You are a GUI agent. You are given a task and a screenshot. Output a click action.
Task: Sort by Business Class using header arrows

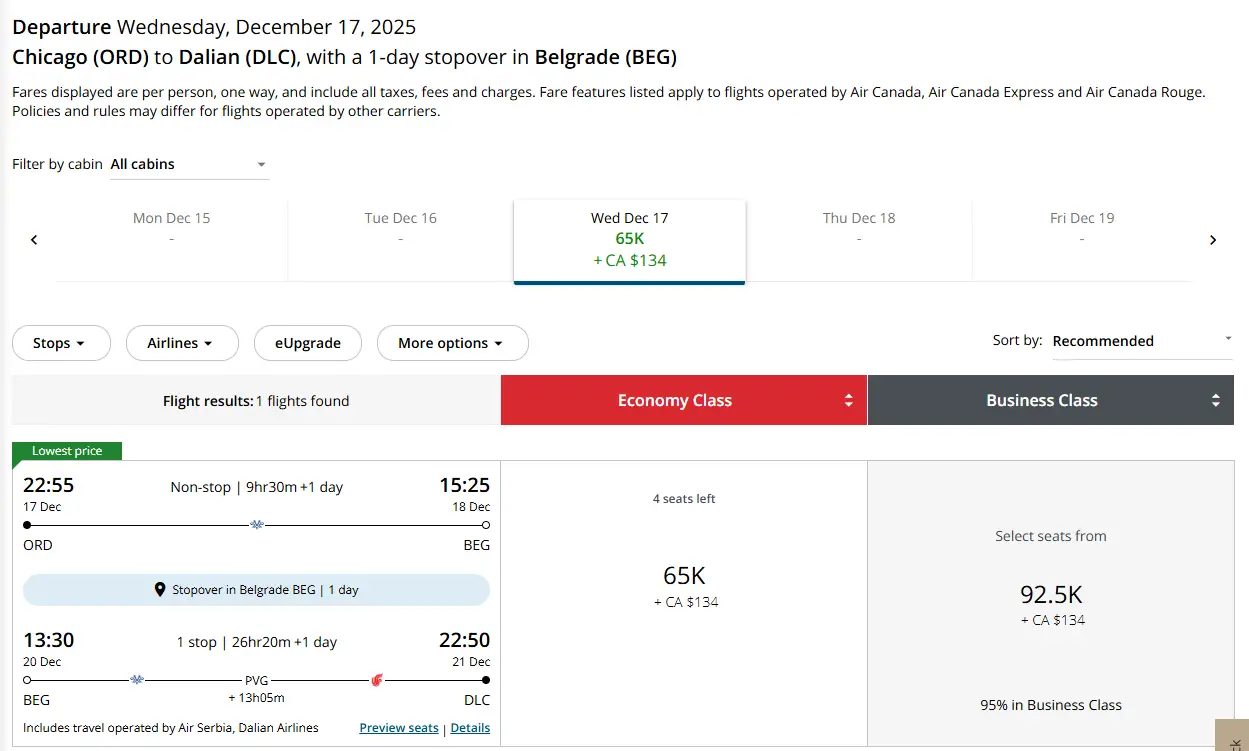click(1215, 401)
